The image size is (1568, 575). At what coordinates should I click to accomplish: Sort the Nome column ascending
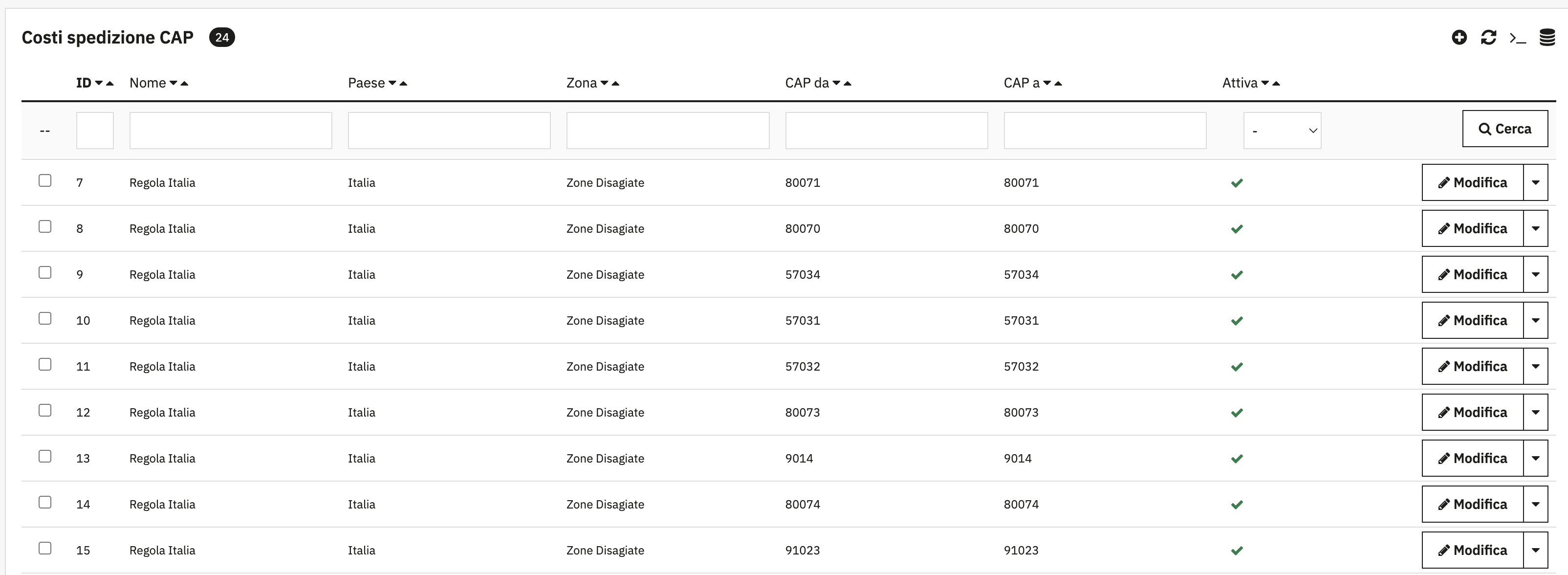click(x=186, y=84)
